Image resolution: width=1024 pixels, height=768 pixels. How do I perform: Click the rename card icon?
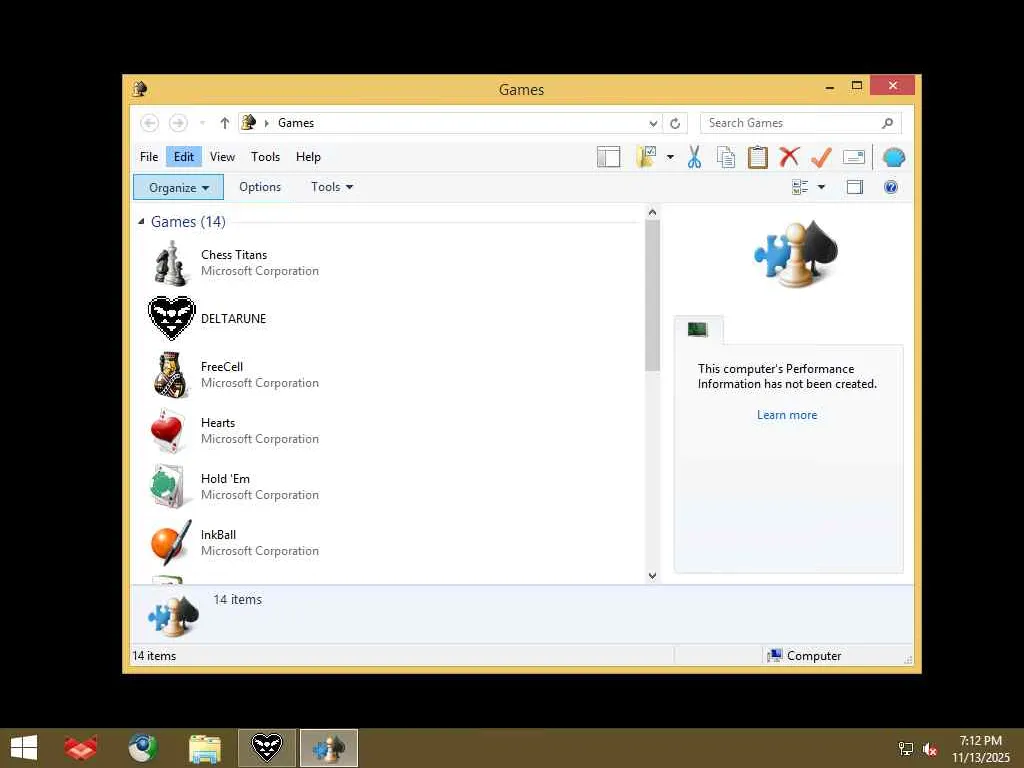[x=854, y=157]
